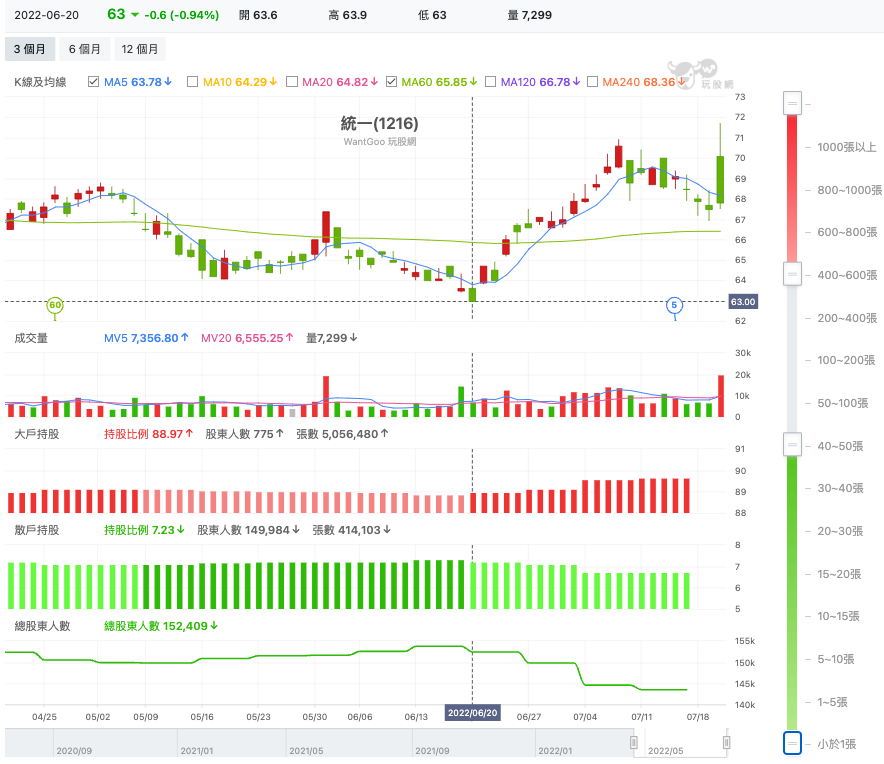Disable the MA5 moving average checkbox
884x764 pixels.
click(x=94, y=82)
